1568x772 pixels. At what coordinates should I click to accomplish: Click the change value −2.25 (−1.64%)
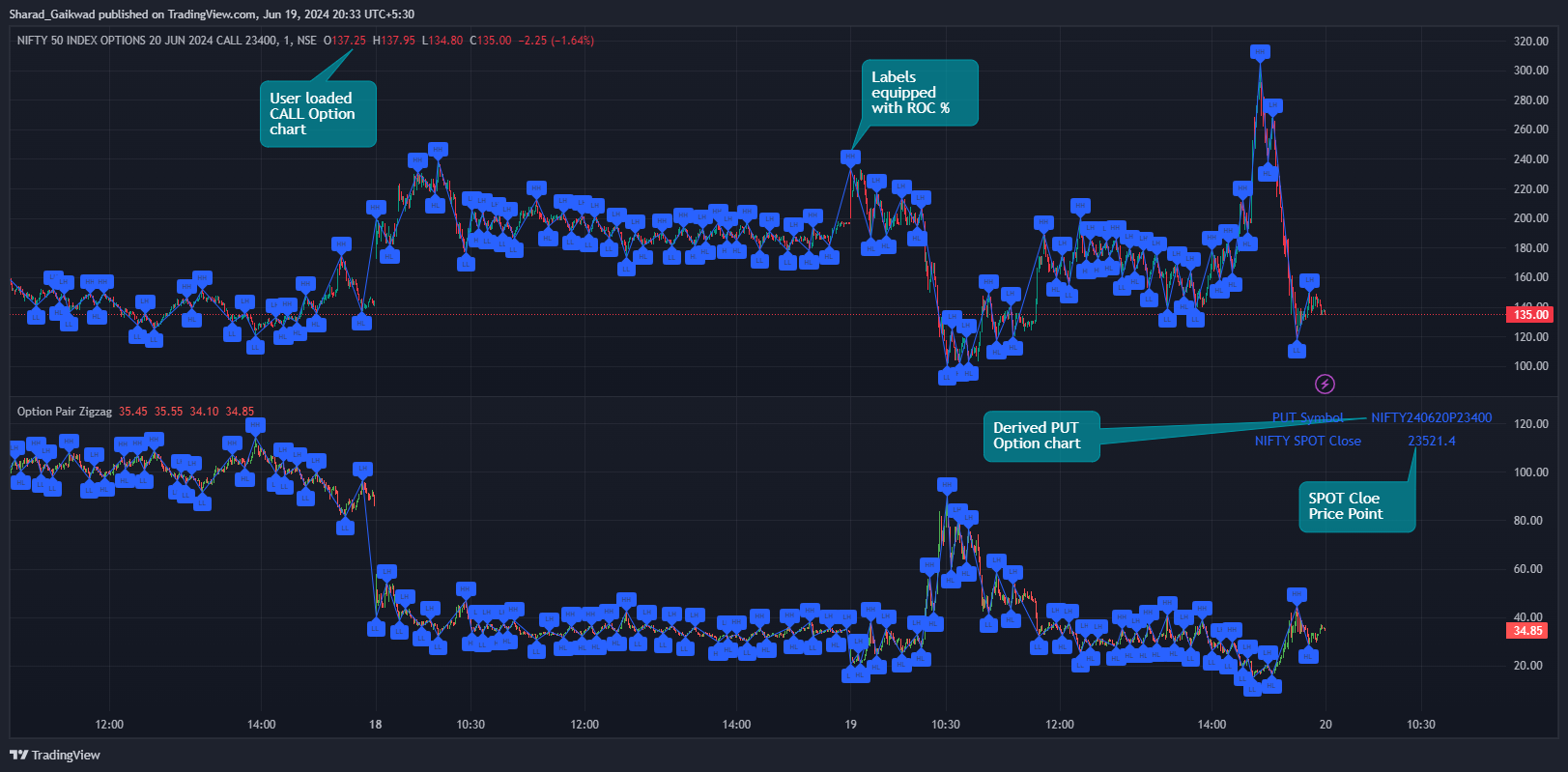point(556,41)
